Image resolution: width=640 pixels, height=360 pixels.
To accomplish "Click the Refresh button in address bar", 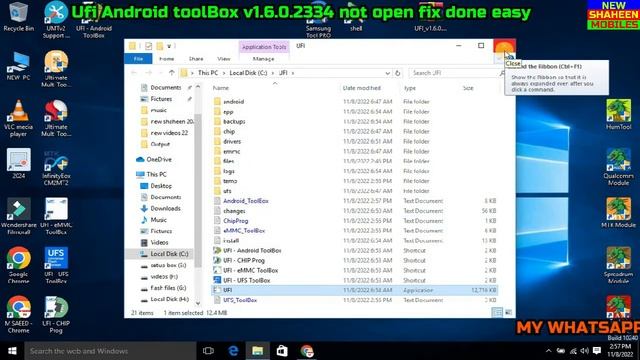I will coord(398,73).
